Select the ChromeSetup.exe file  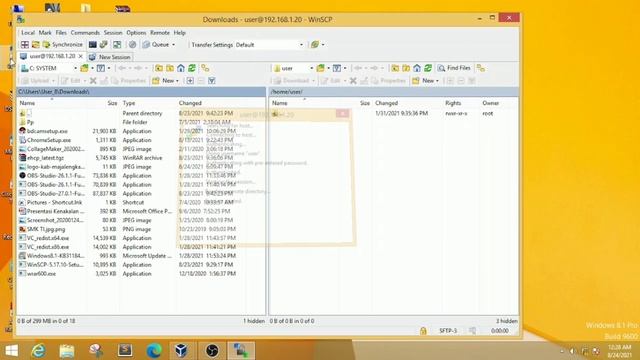[49, 140]
